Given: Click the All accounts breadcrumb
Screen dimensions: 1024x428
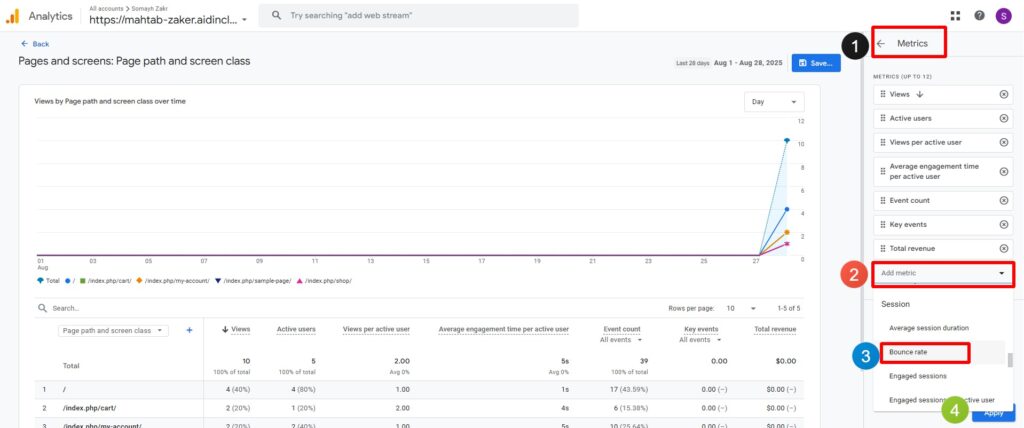Looking at the screenshot, I should pos(106,9).
